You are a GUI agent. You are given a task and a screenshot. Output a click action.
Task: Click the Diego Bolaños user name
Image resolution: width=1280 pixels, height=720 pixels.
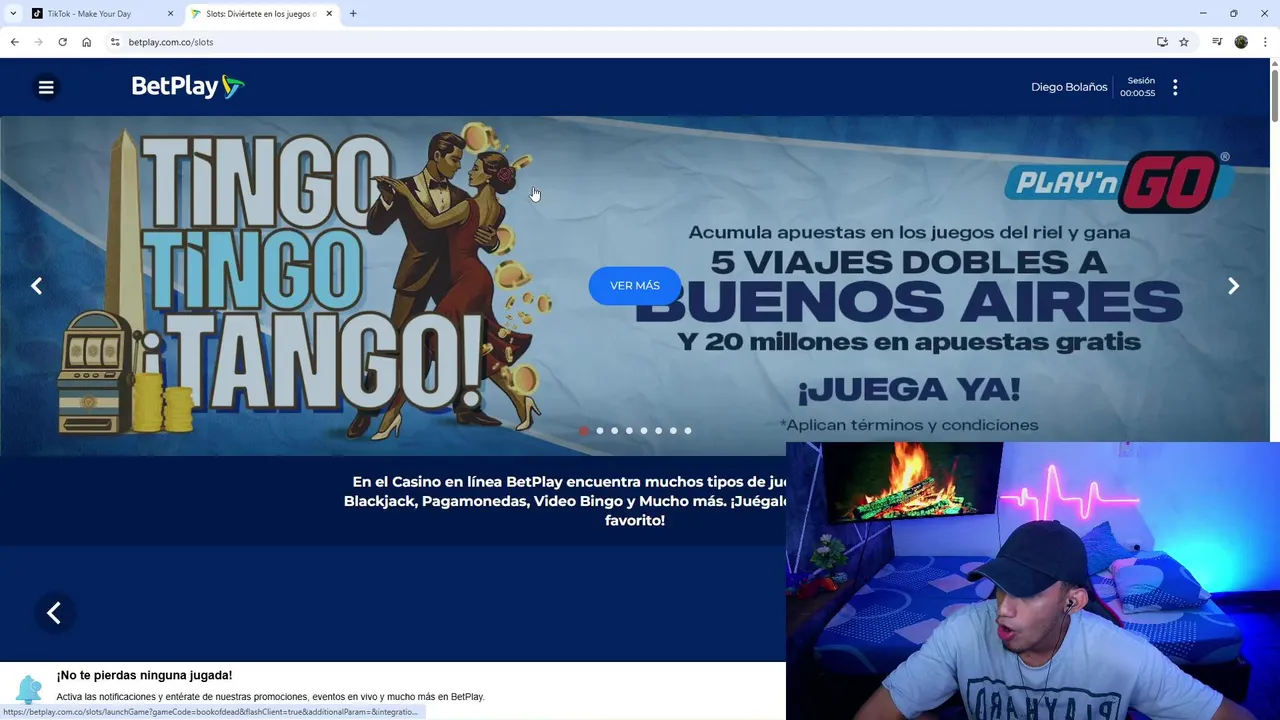(x=1069, y=87)
